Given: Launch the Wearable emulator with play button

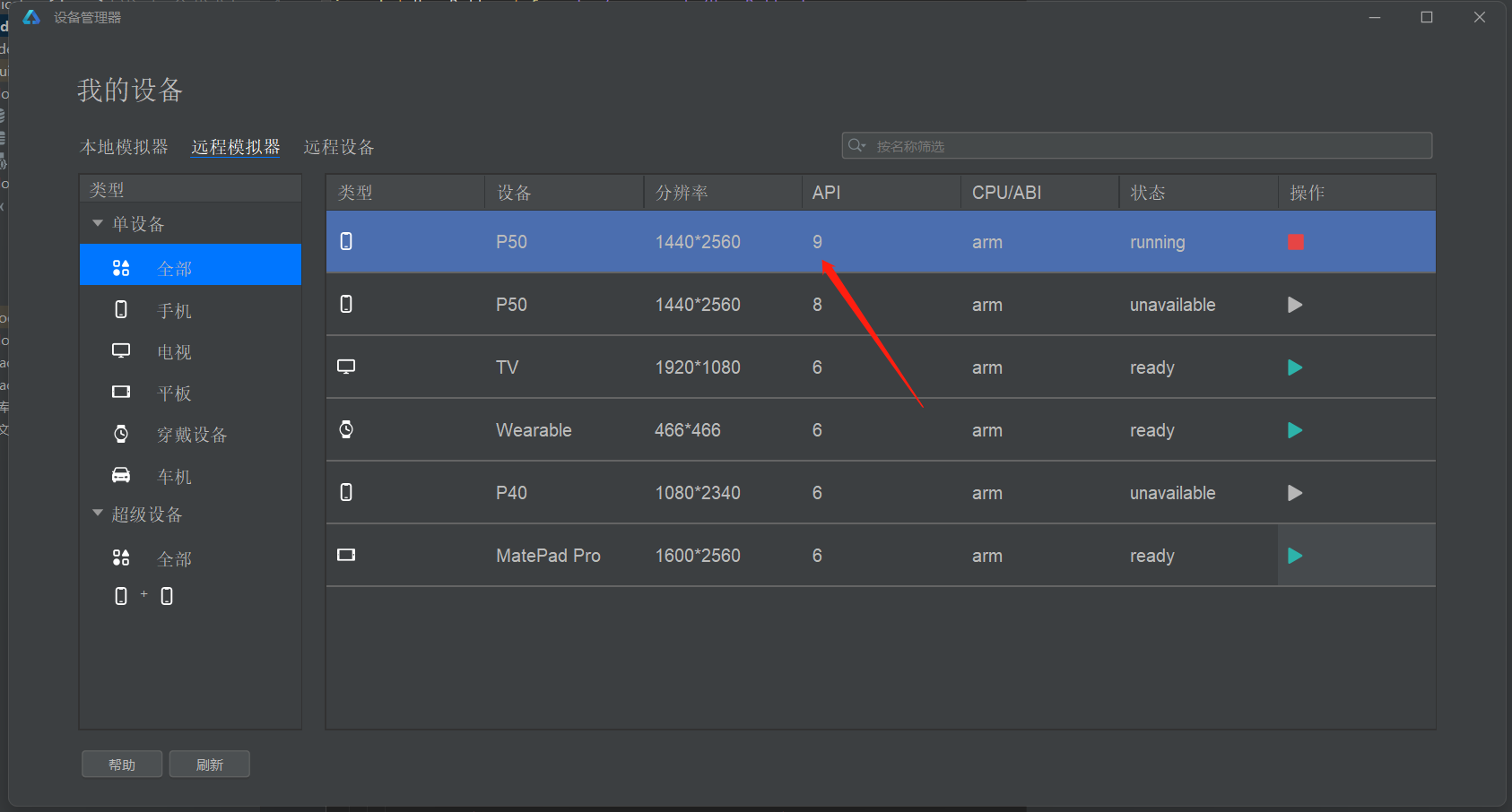Looking at the screenshot, I should click(1295, 430).
